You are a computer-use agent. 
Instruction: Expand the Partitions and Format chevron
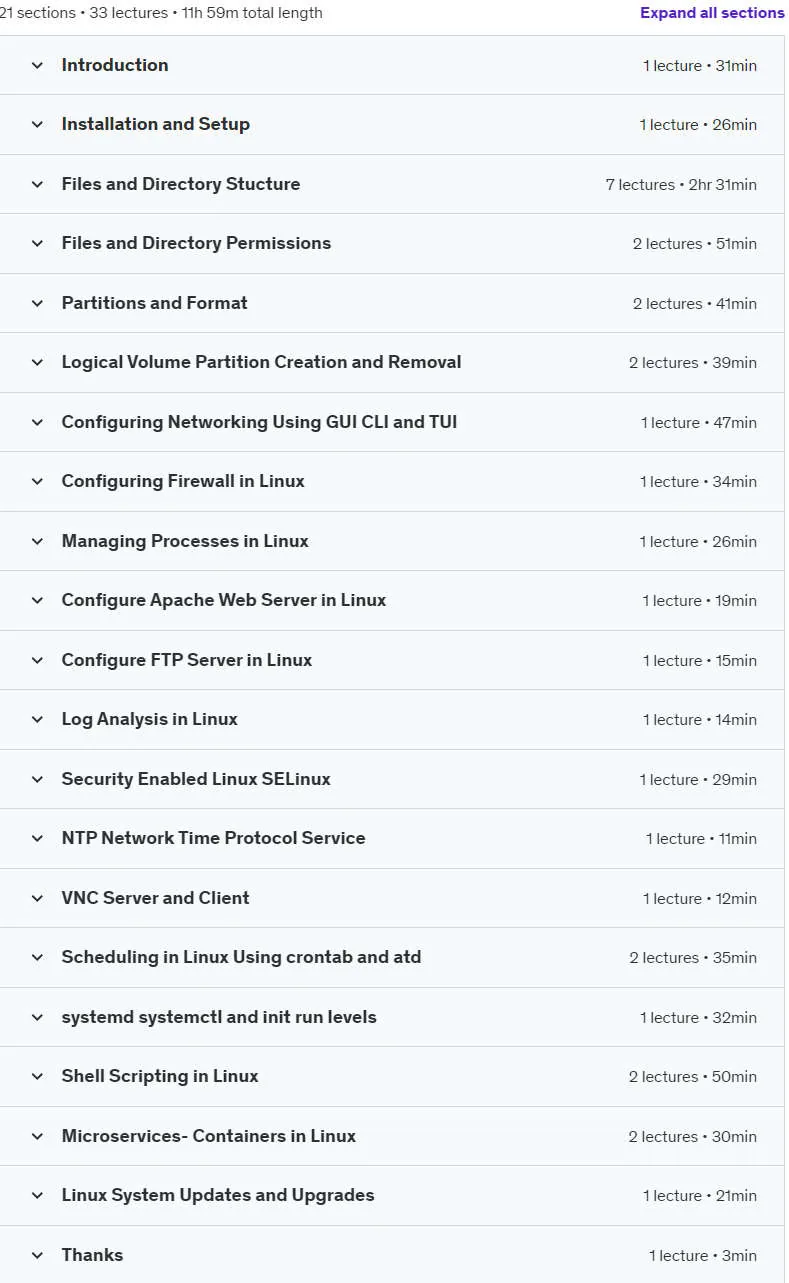[x=37, y=303]
